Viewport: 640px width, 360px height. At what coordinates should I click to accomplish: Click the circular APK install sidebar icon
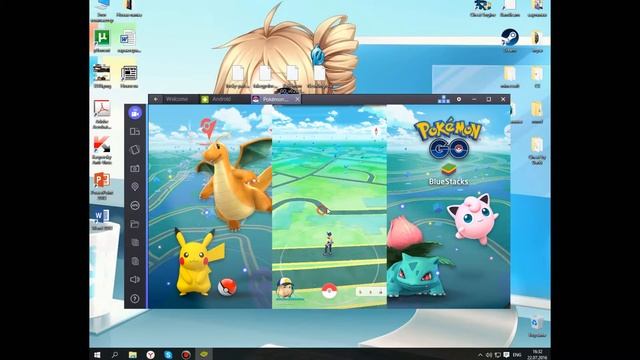click(135, 205)
